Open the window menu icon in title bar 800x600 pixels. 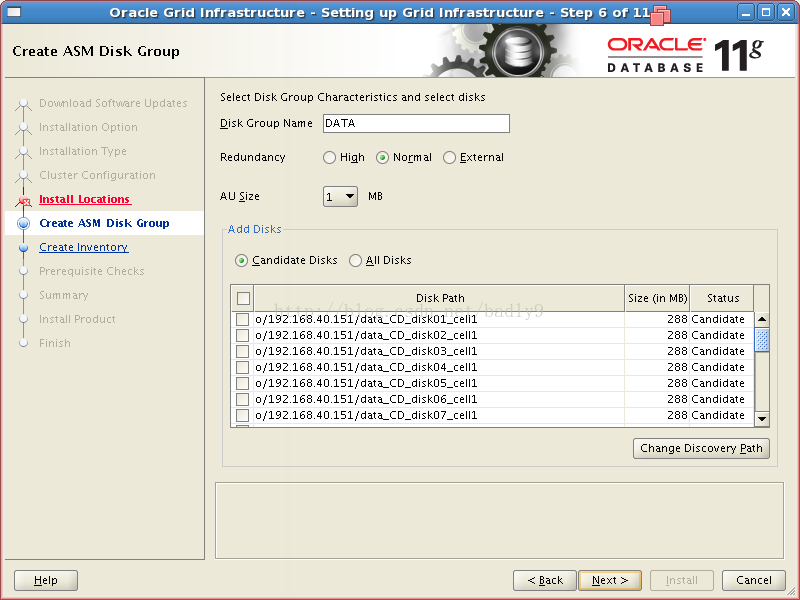14,11
